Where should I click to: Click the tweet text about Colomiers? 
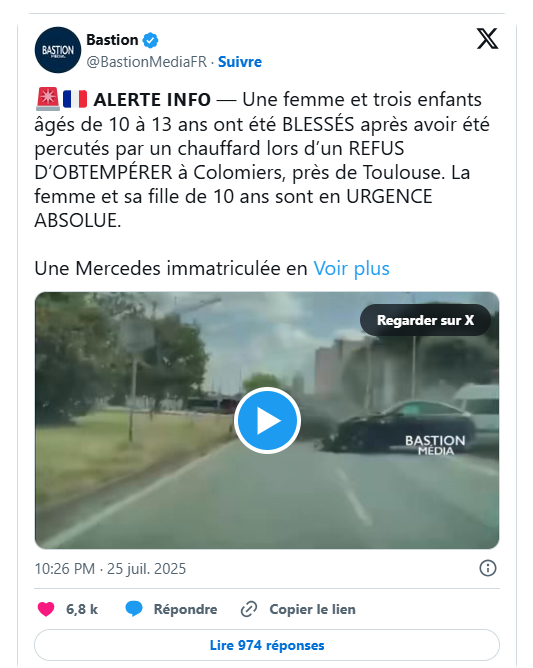click(262, 160)
